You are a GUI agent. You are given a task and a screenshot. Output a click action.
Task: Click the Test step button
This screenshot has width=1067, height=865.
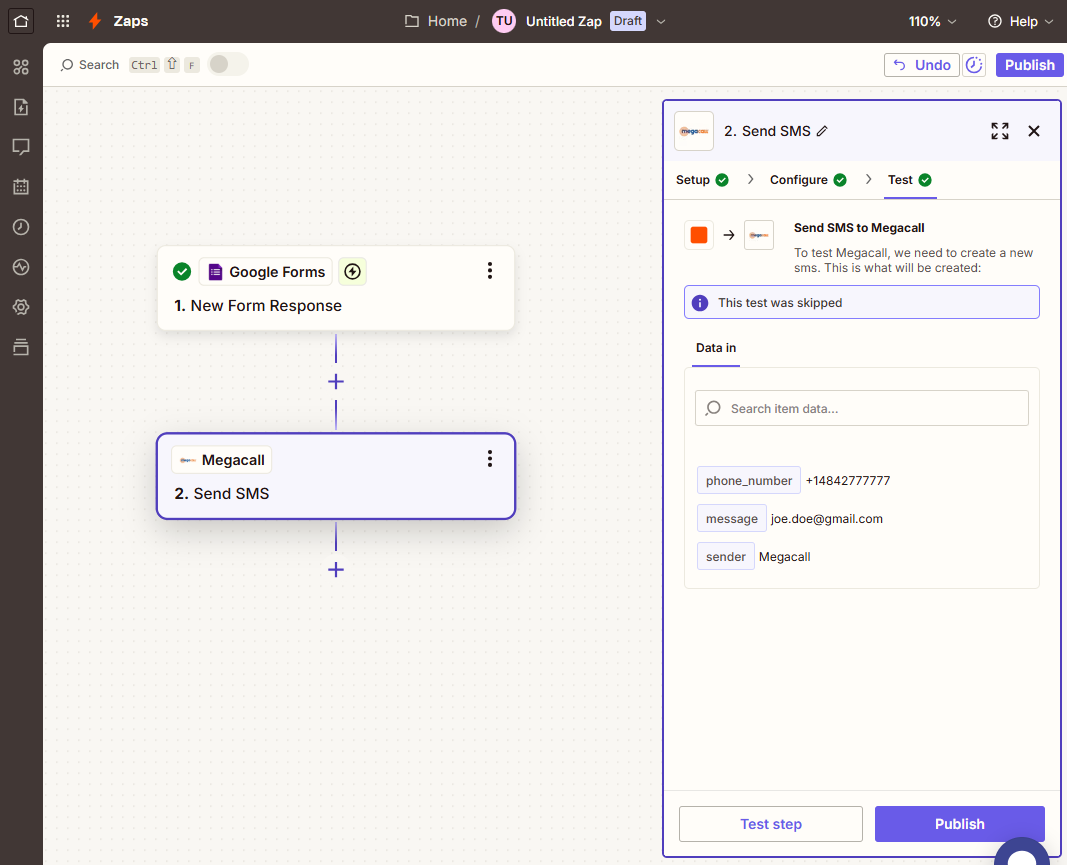click(x=770, y=824)
